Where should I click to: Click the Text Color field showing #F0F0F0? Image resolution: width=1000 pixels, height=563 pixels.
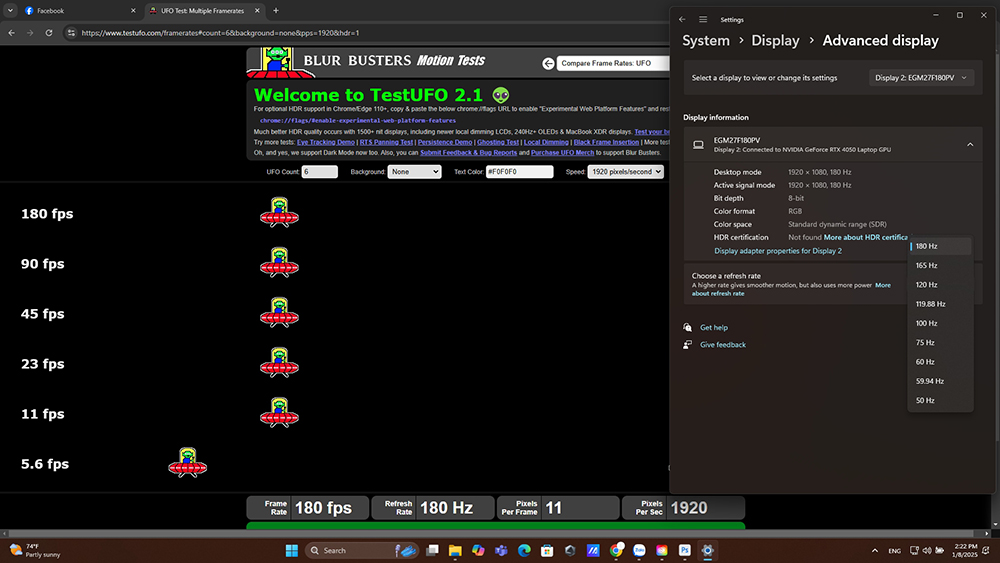[519, 172]
